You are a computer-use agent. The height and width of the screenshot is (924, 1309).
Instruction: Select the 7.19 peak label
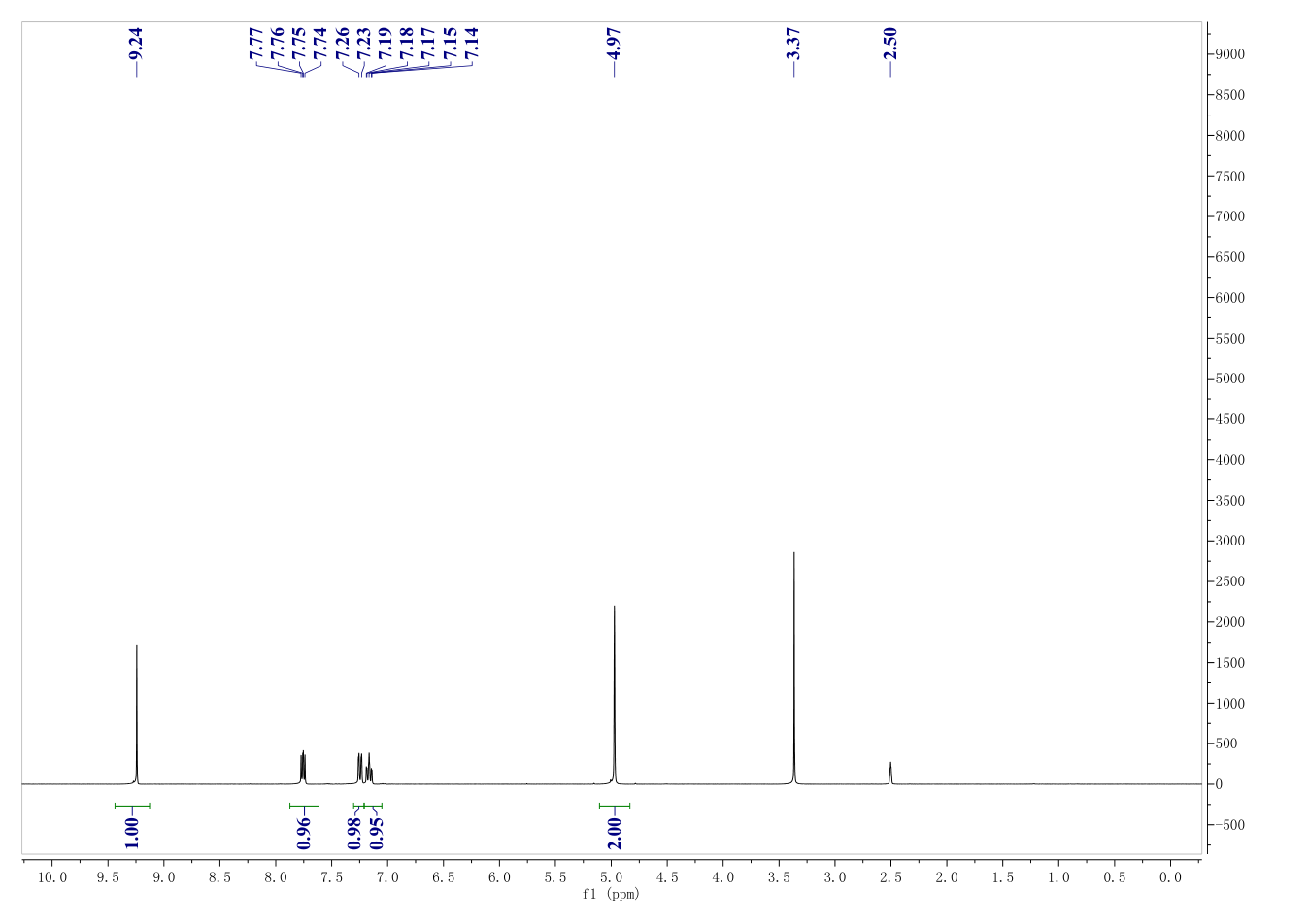(385, 44)
